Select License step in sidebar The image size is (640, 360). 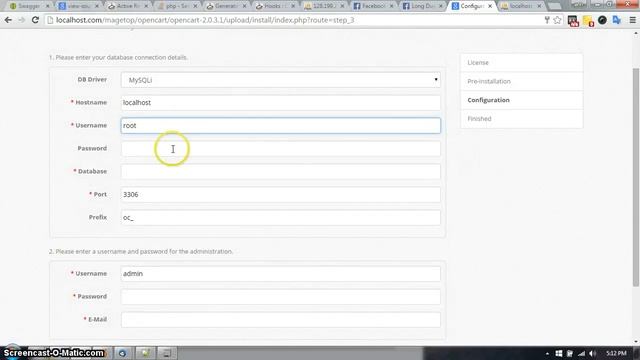pos(522,62)
